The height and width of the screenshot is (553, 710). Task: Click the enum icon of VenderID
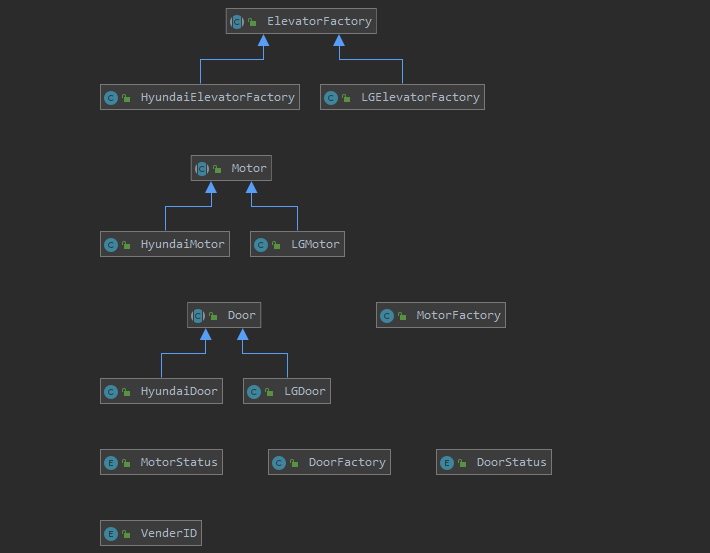point(111,534)
